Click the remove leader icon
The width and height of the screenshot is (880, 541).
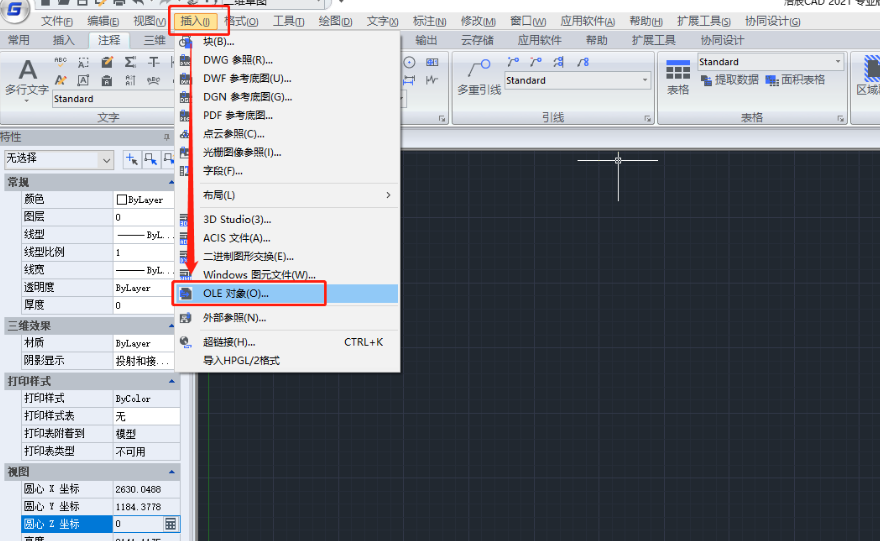coord(536,62)
